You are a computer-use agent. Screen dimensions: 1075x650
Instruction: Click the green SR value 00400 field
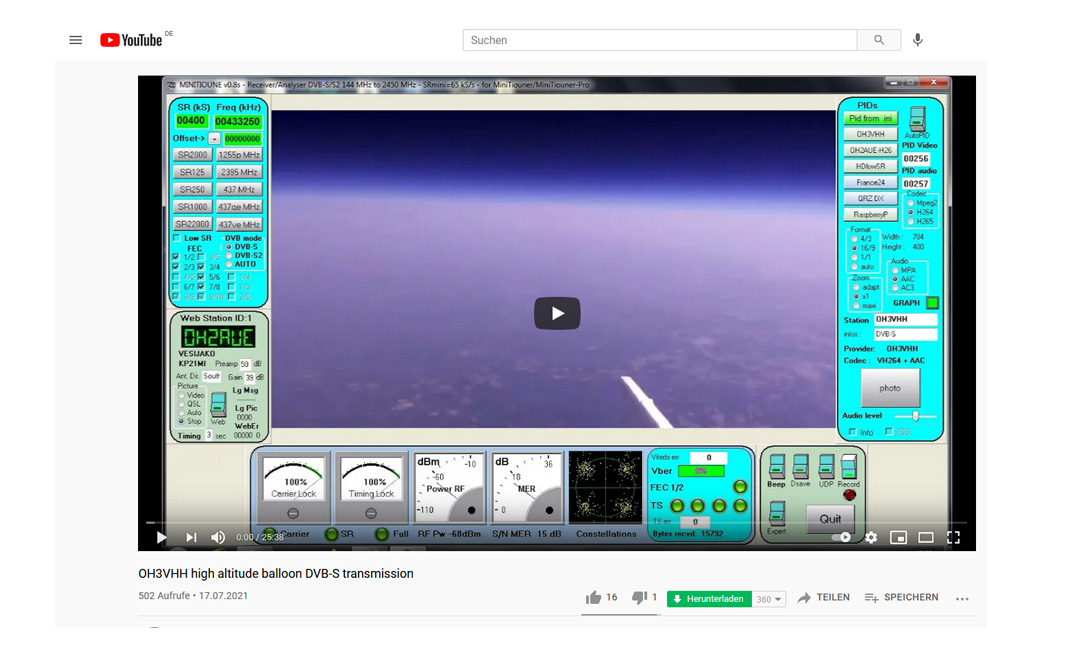click(191, 121)
